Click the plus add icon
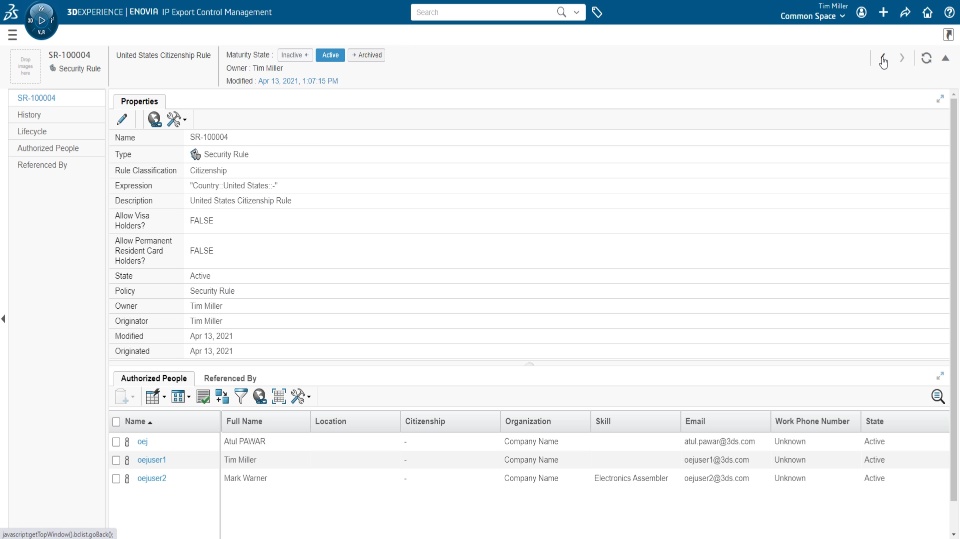The height and width of the screenshot is (539, 960). pos(883,12)
